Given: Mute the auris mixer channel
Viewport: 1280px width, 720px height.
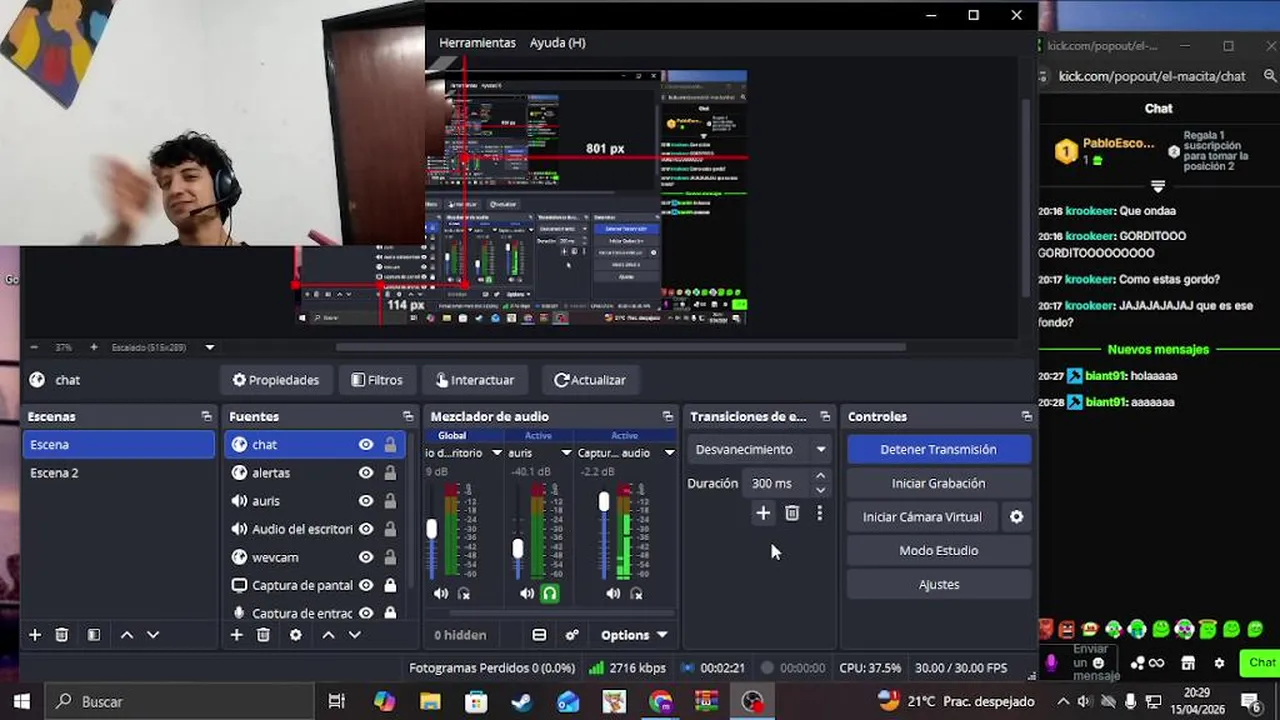Looking at the screenshot, I should (x=527, y=593).
